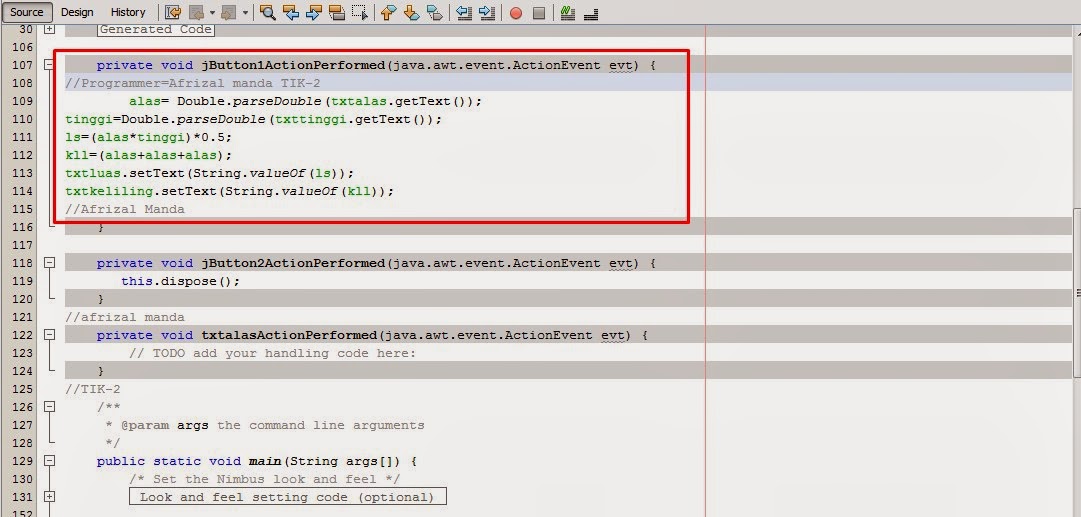
Task: Click the comment '//Afrizal Manda' on line 115
Action: (x=125, y=209)
